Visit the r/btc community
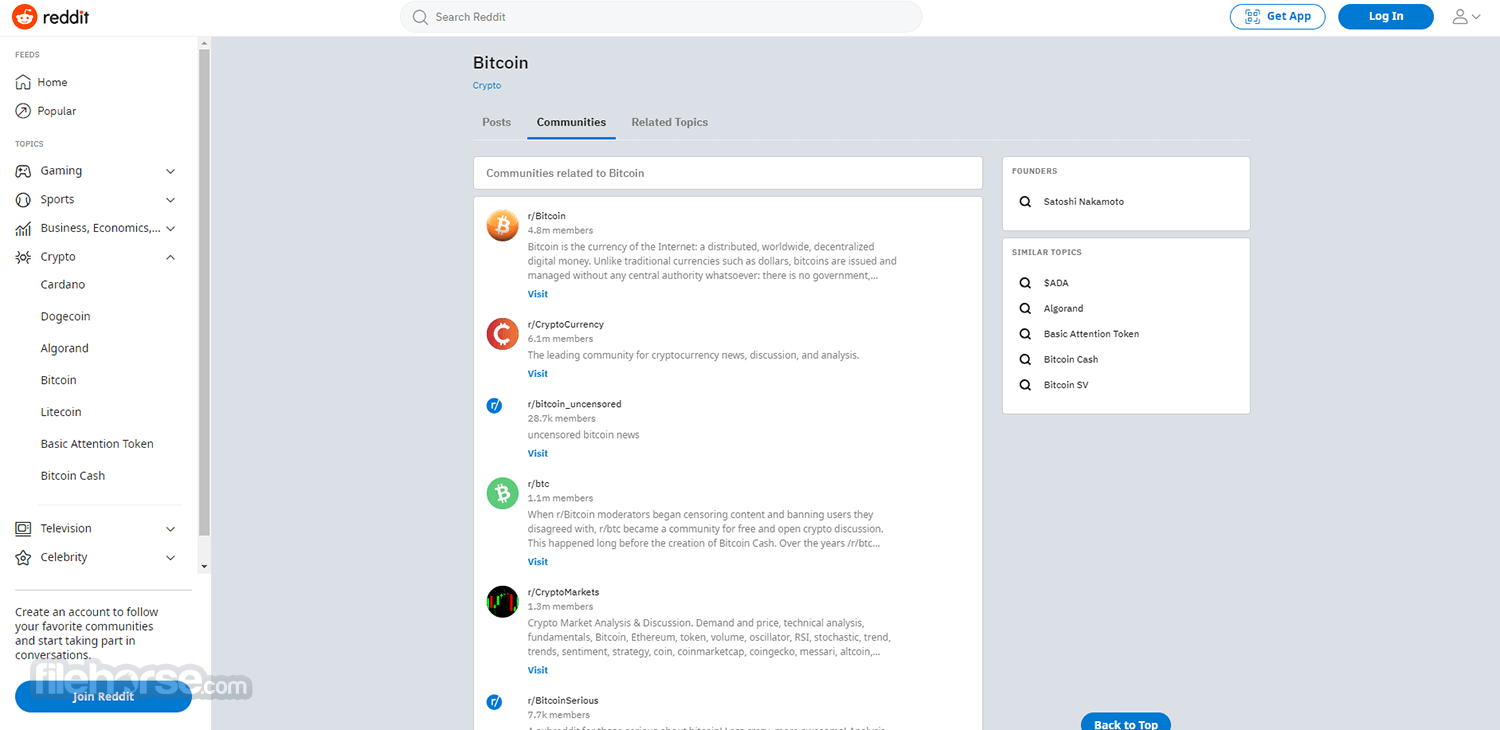This screenshot has width=1500, height=730. (538, 562)
